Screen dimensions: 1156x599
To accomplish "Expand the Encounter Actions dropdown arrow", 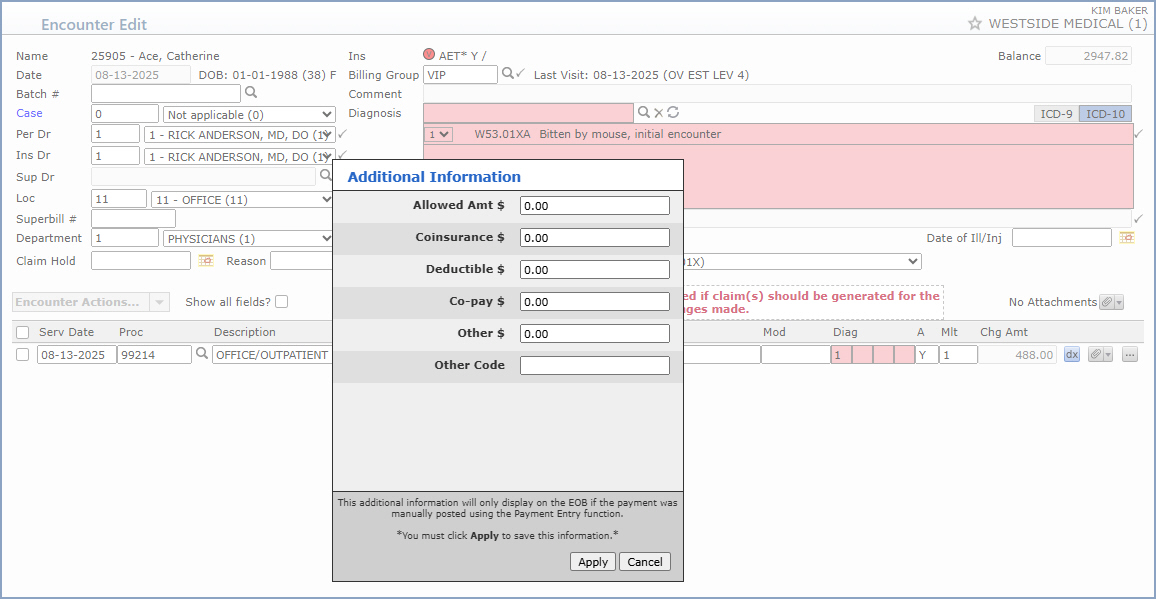I will pos(160,302).
